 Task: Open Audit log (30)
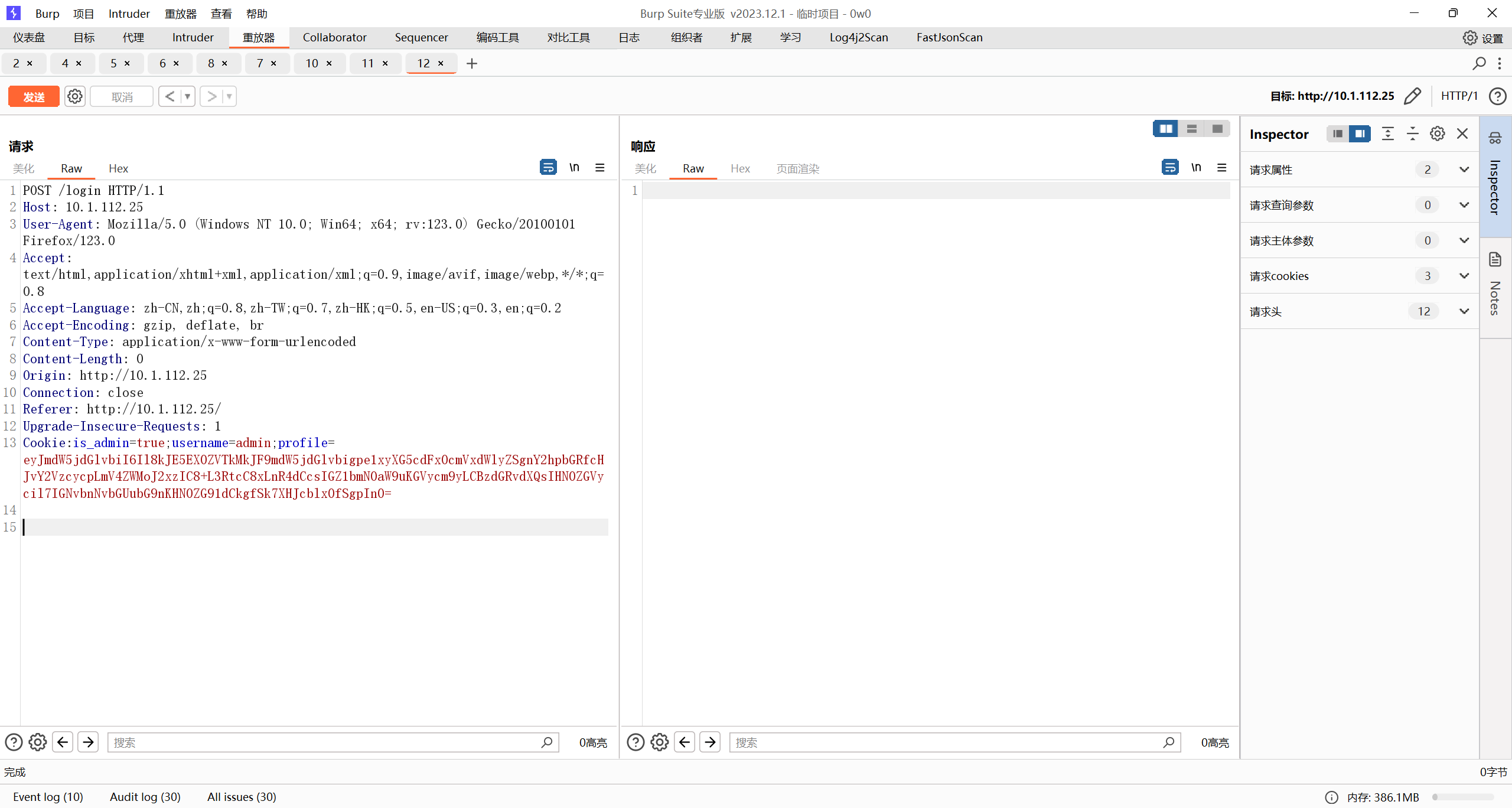[145, 797]
